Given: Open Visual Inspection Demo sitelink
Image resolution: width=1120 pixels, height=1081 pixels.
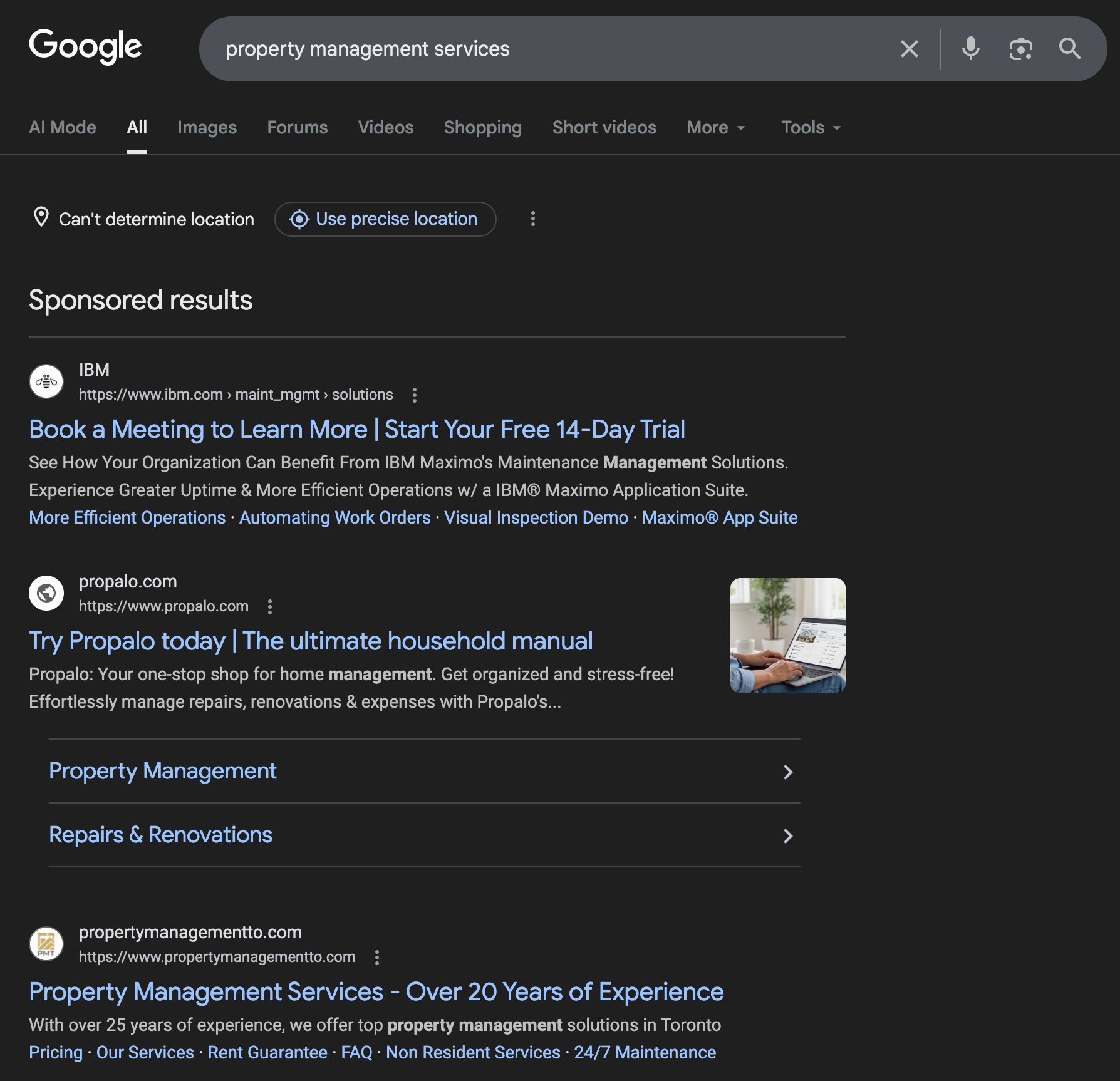Looking at the screenshot, I should 536,517.
